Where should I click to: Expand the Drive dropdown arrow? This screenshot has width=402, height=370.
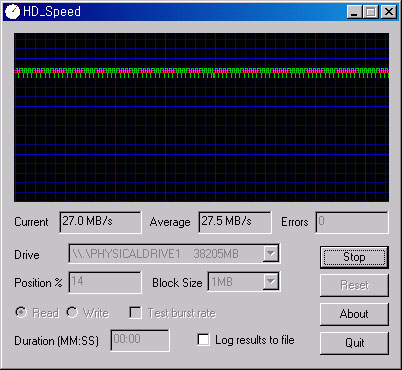point(271,254)
